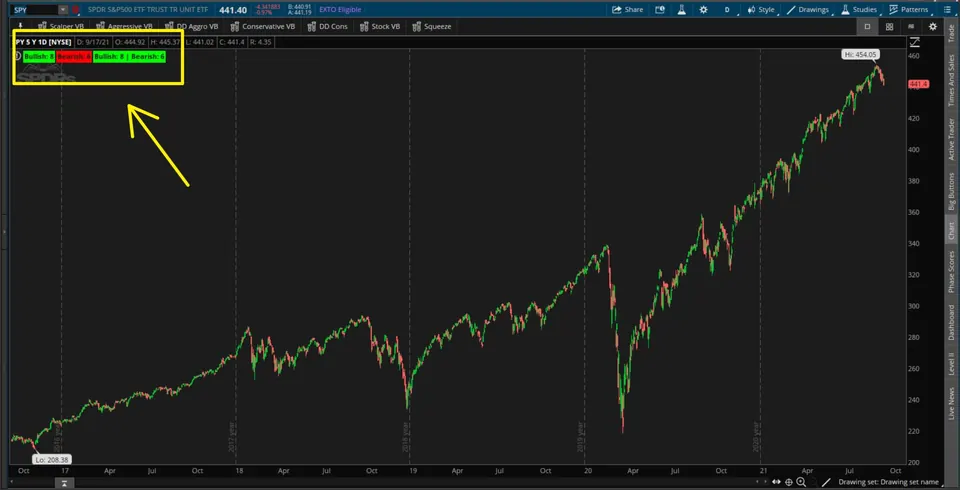Open the gear settings beside grid icons
This screenshot has width=960, height=490.
(932, 26)
